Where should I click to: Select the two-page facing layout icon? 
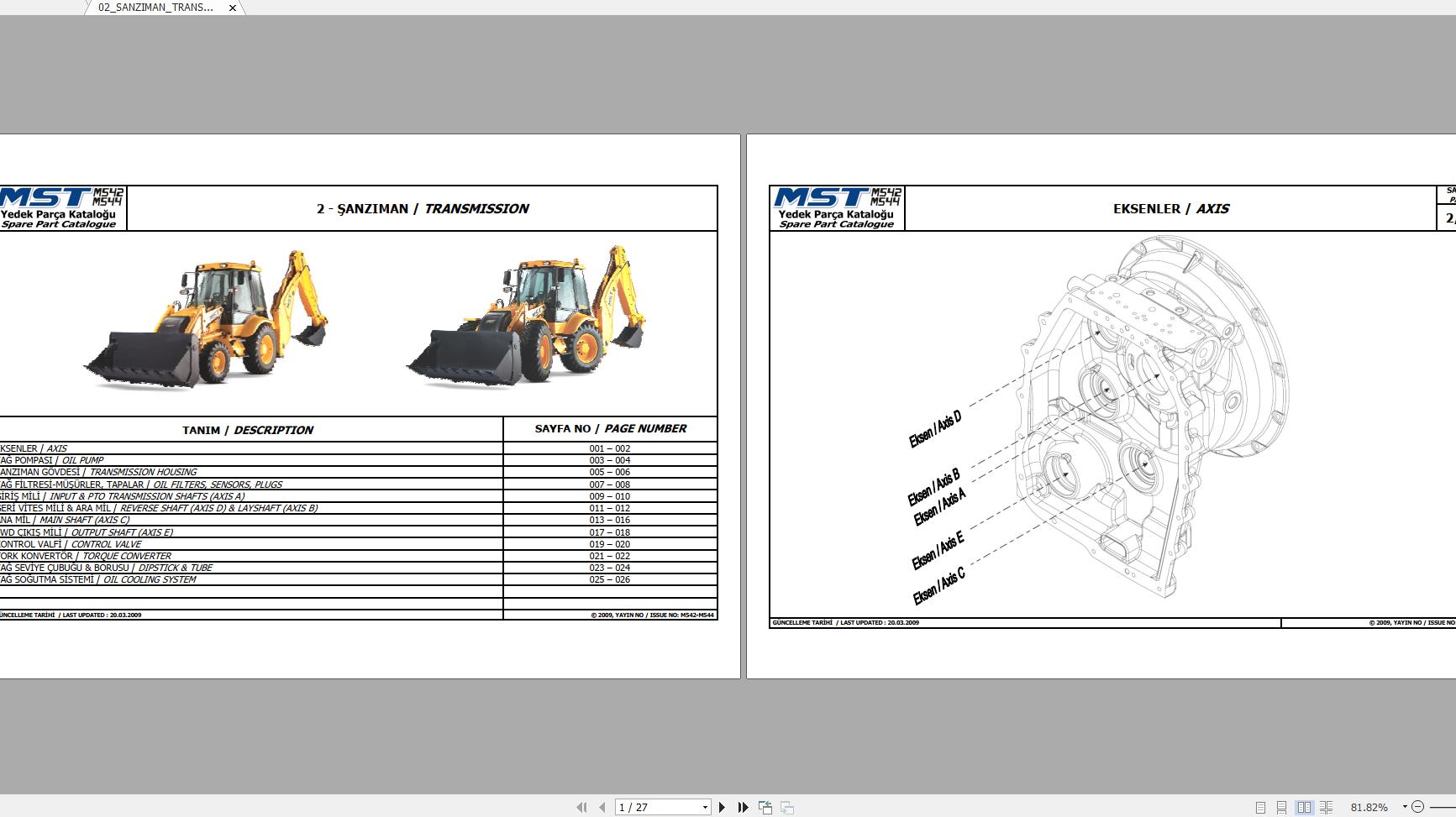(1305, 807)
